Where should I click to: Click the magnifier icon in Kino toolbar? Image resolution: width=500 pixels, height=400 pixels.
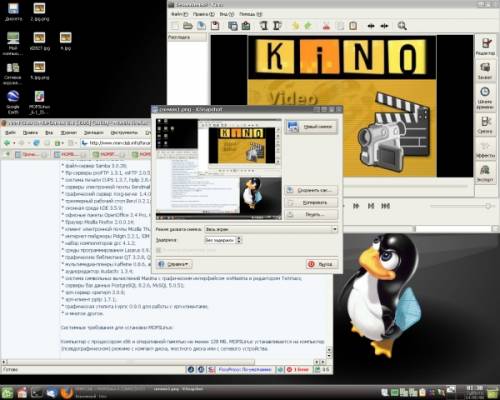[402, 26]
